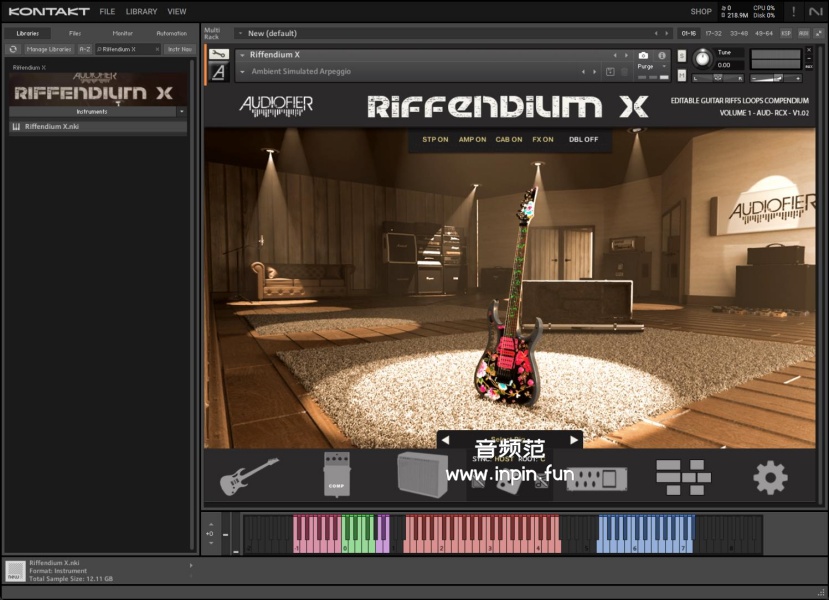Toggle STP ON stompbox switch
The width and height of the screenshot is (829, 600).
tap(435, 140)
